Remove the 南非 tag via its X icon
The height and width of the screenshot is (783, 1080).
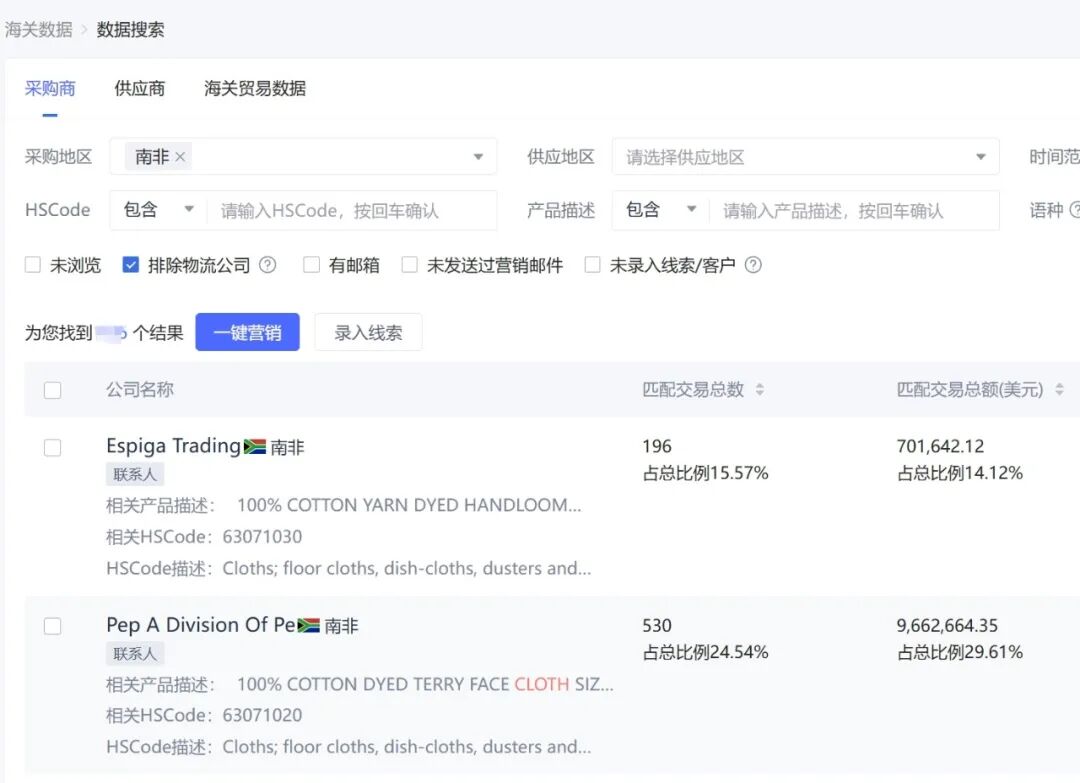point(180,156)
